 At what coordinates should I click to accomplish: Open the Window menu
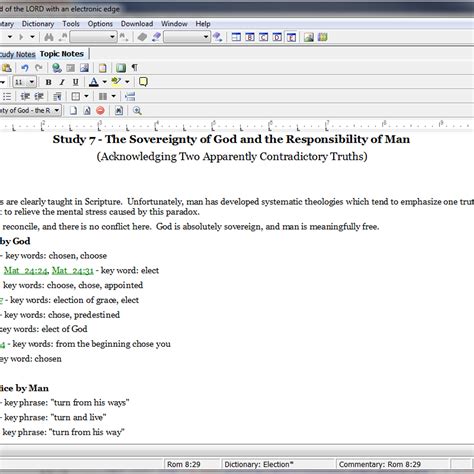pos(174,24)
